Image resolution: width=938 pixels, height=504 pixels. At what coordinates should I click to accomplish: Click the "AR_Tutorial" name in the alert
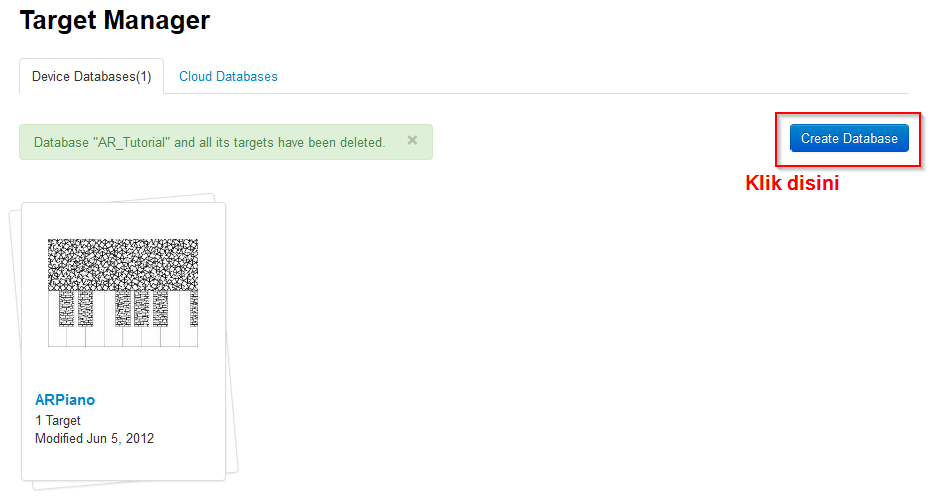tap(132, 143)
